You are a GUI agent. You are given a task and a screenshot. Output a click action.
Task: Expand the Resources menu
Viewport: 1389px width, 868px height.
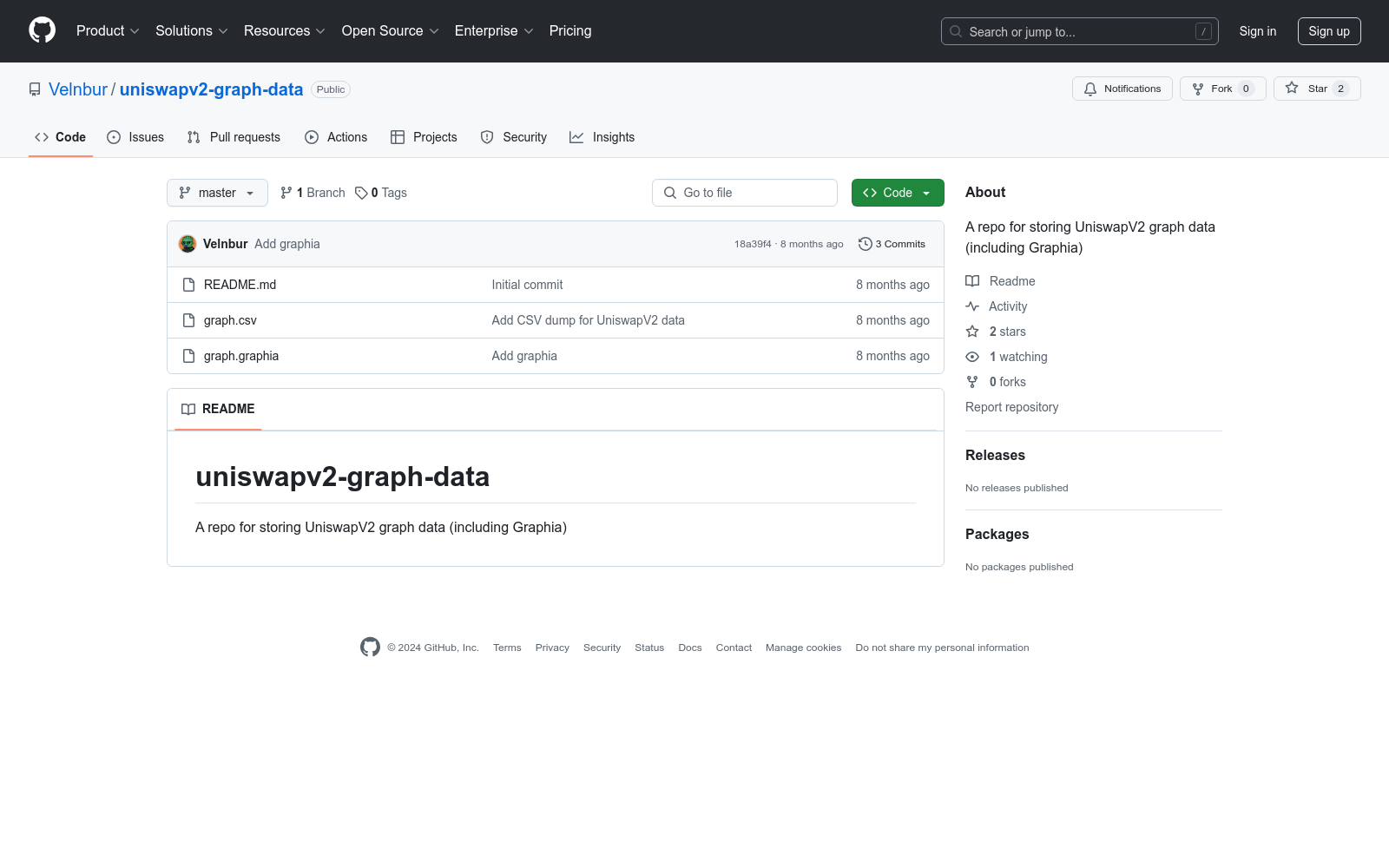coord(285,31)
